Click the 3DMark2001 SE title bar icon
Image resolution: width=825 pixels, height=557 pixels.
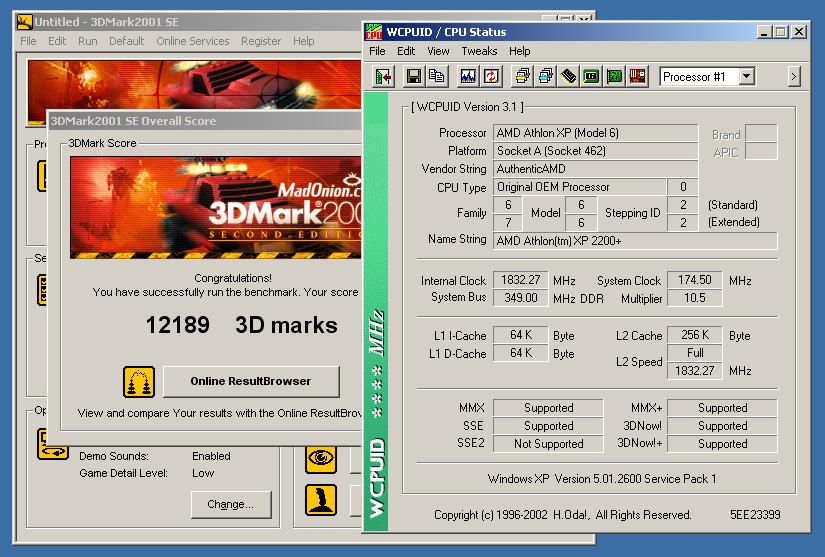pyautogui.click(x=25, y=22)
